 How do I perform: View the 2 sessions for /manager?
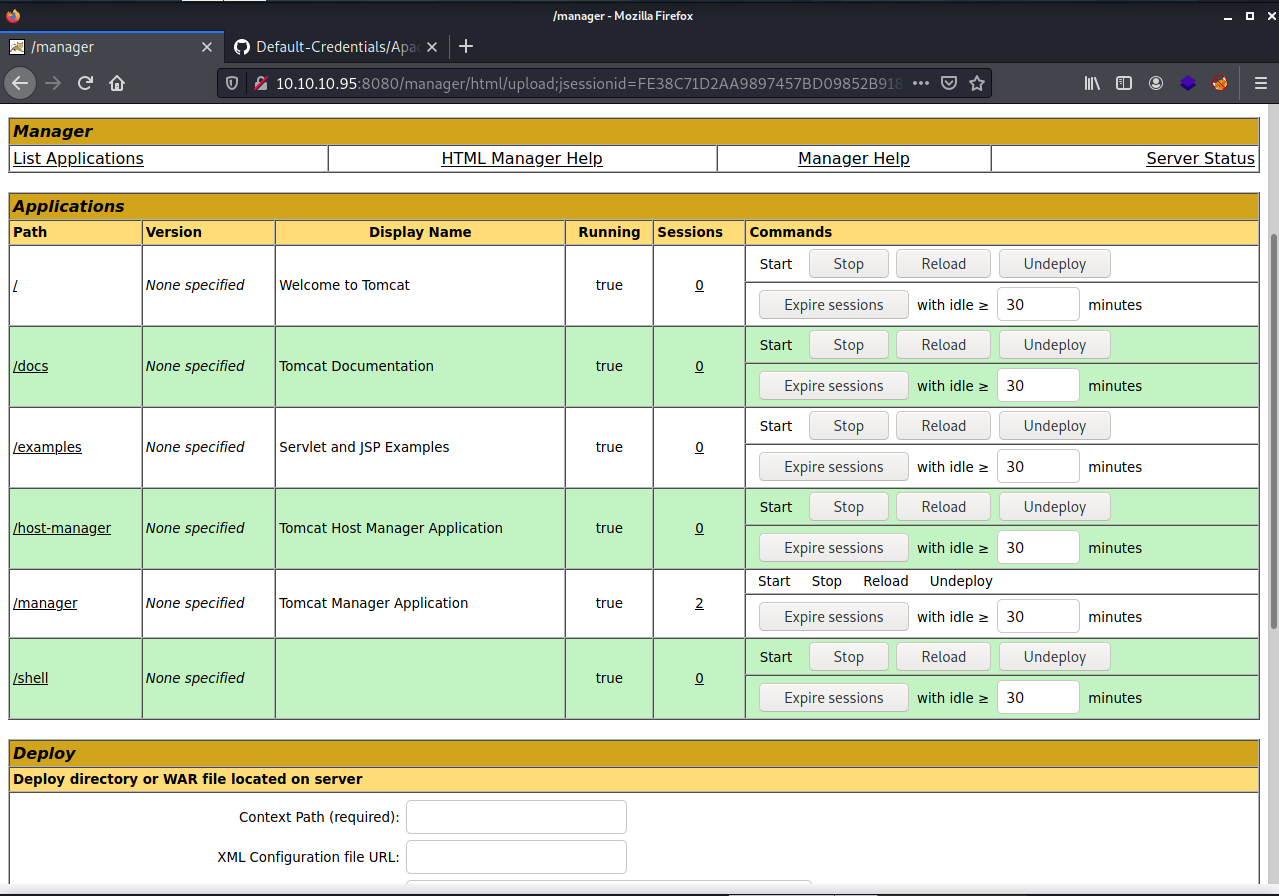point(699,603)
